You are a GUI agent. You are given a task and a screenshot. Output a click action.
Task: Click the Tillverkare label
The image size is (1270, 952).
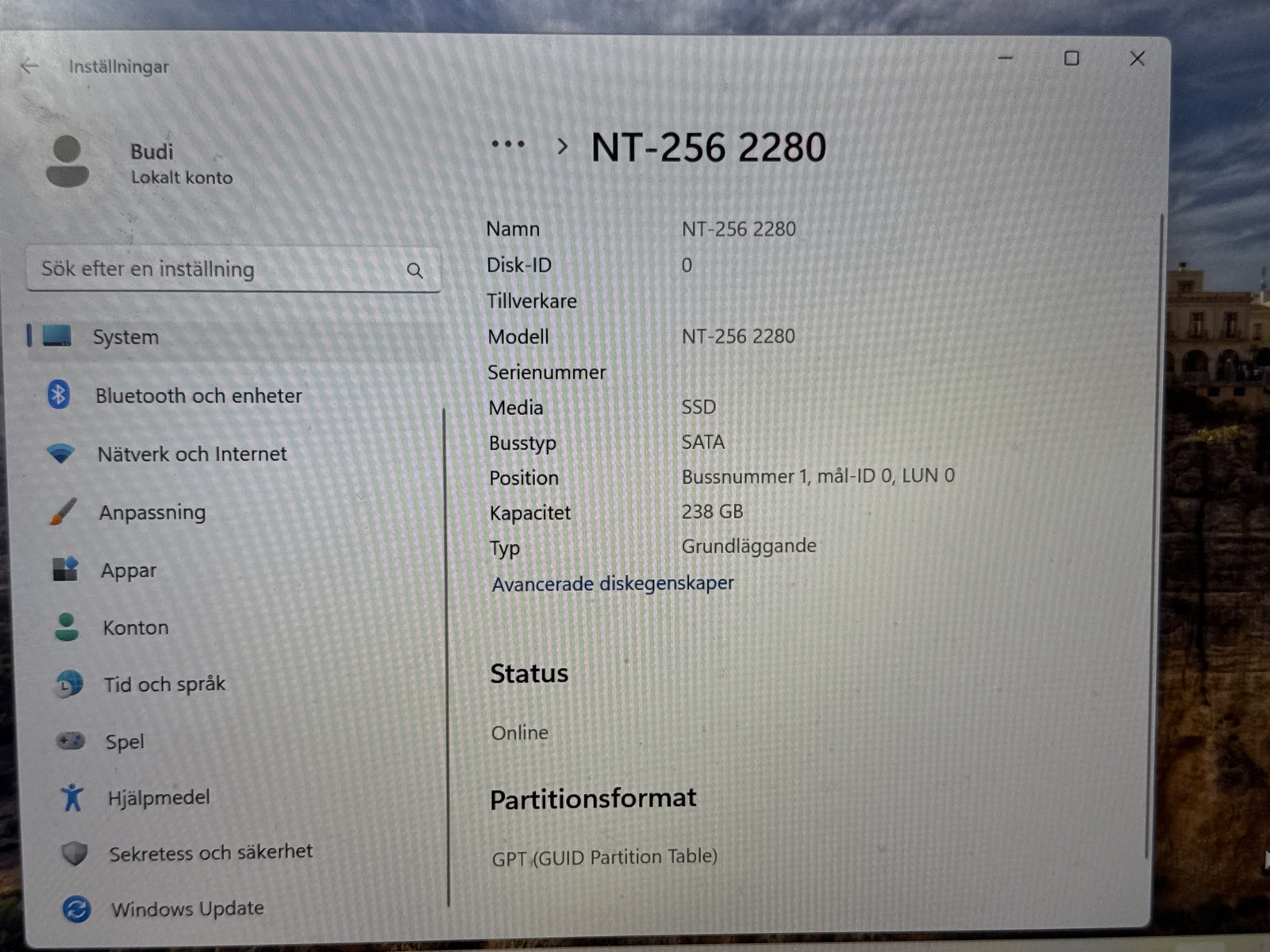(x=532, y=301)
